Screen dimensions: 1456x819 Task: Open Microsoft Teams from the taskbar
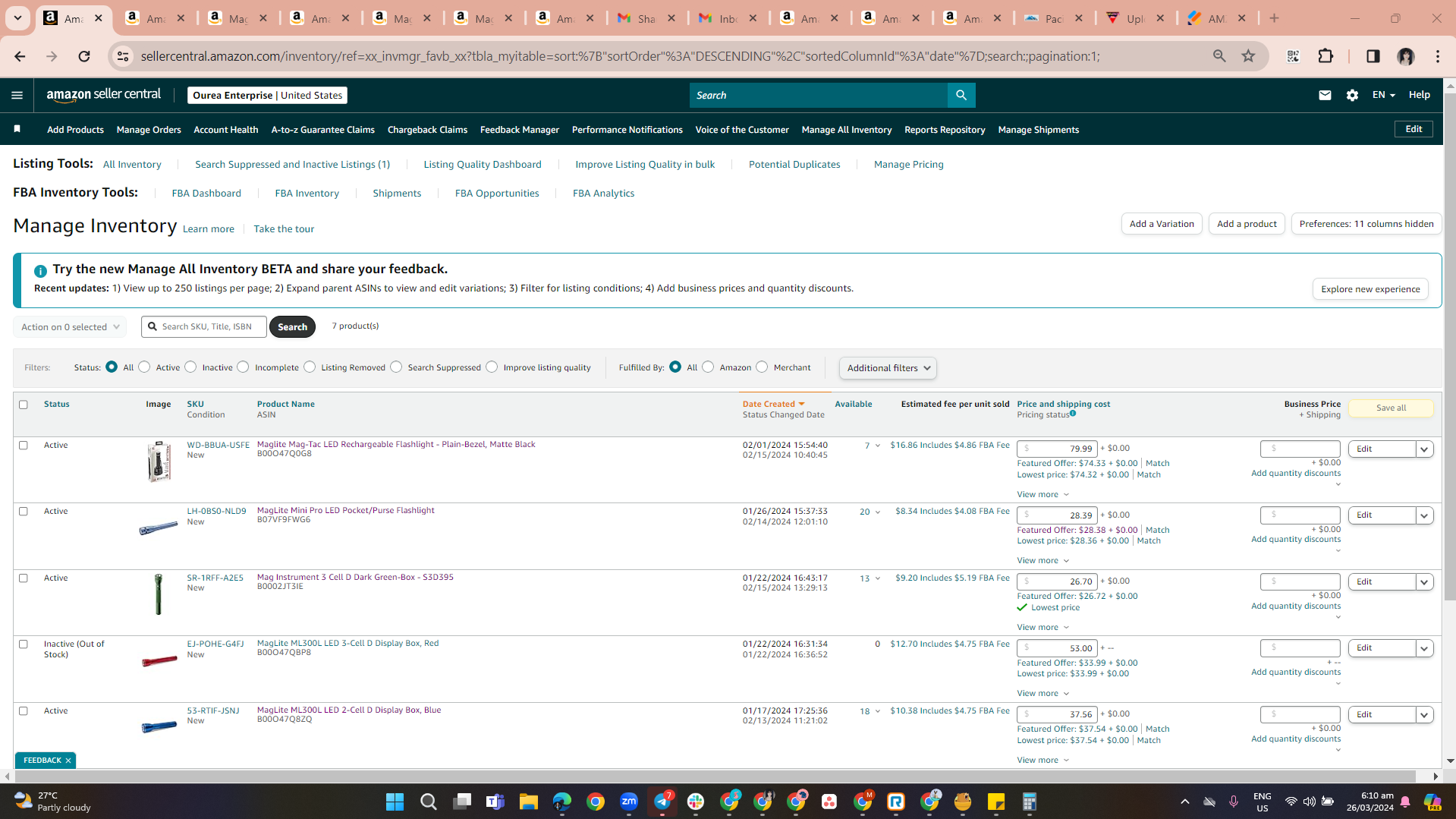pos(495,802)
